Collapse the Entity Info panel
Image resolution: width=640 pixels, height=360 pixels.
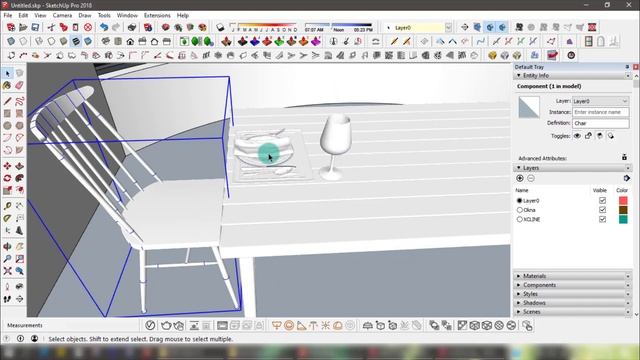tap(519, 76)
